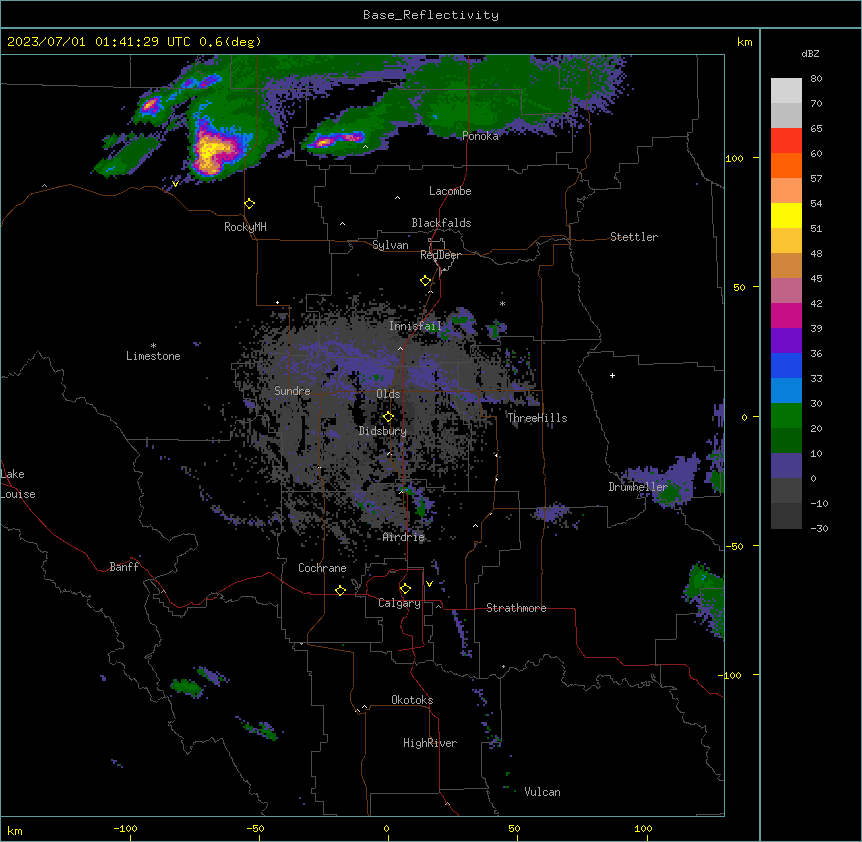
Task: Click the light gray 70-80 dBZ legend swatch
Action: pos(786,91)
